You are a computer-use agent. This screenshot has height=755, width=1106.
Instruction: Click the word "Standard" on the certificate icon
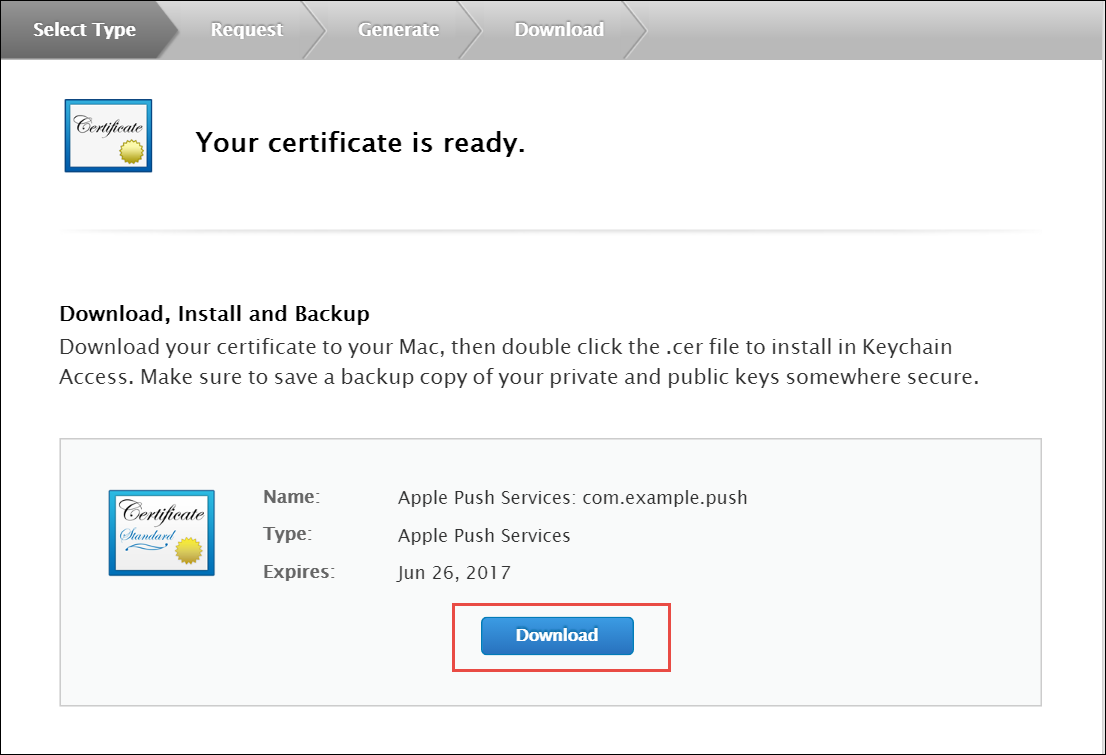click(x=146, y=537)
